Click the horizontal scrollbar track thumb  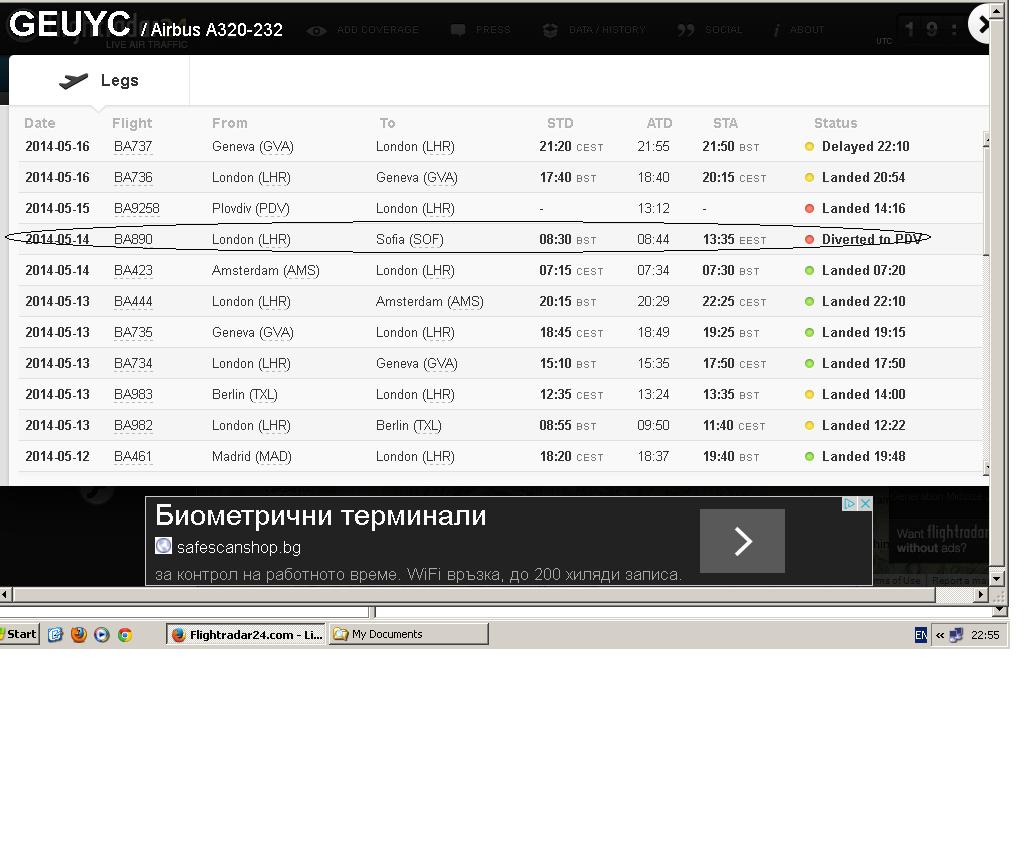[x=474, y=594]
